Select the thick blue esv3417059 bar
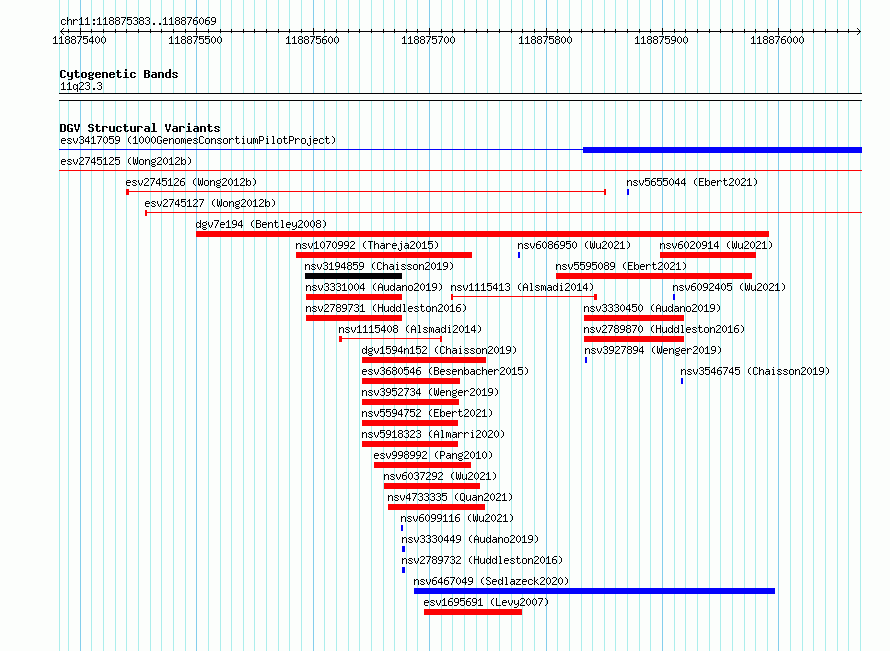The height and width of the screenshot is (651, 890). (722, 150)
